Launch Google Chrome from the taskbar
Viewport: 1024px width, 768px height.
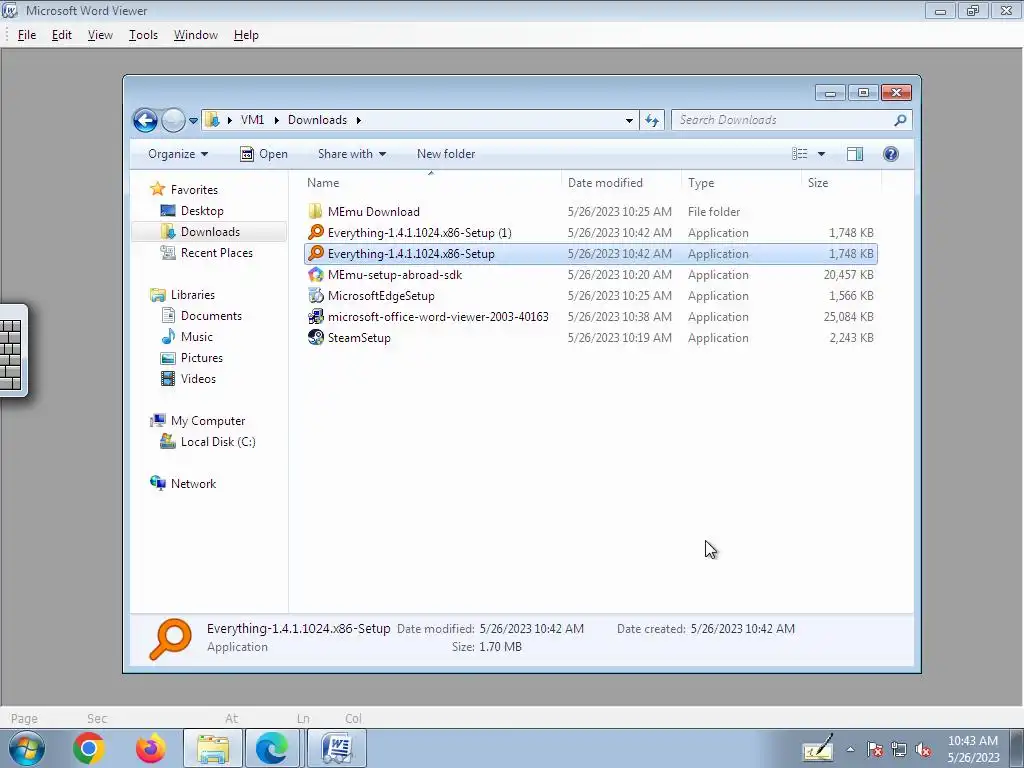(89, 748)
